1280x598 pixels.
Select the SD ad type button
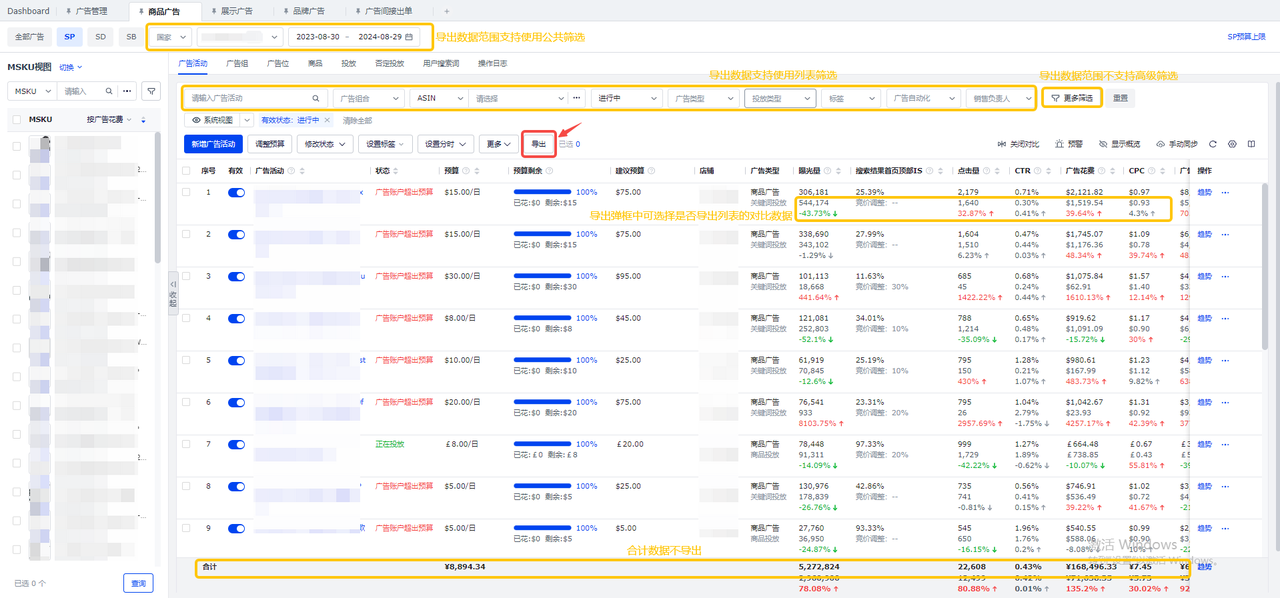[100, 37]
